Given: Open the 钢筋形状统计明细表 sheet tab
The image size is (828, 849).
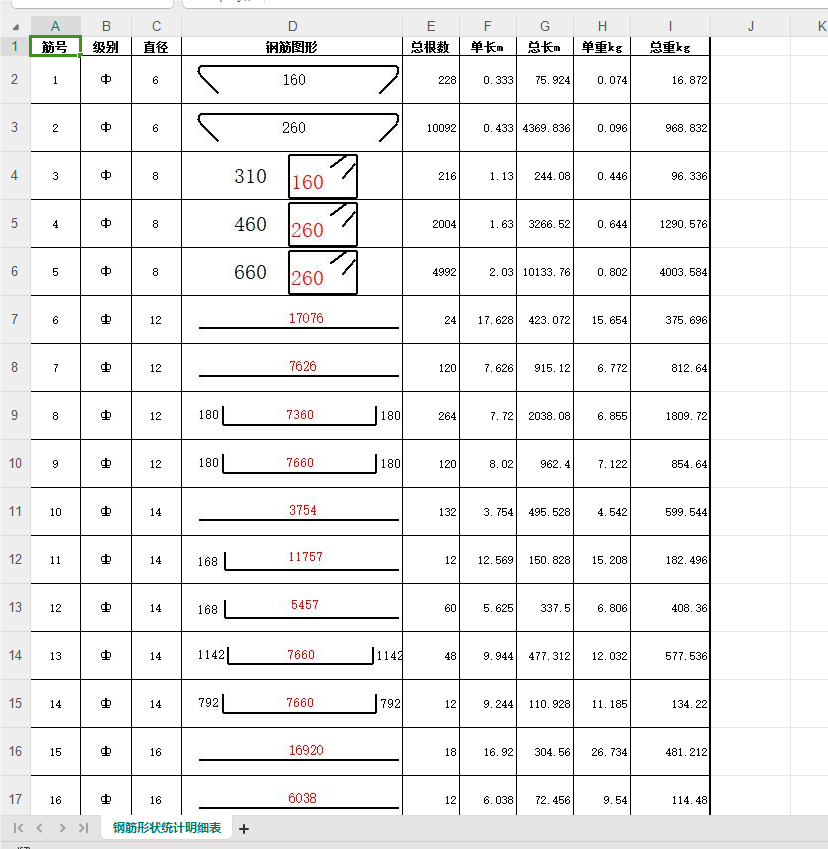Looking at the screenshot, I should click(x=167, y=827).
